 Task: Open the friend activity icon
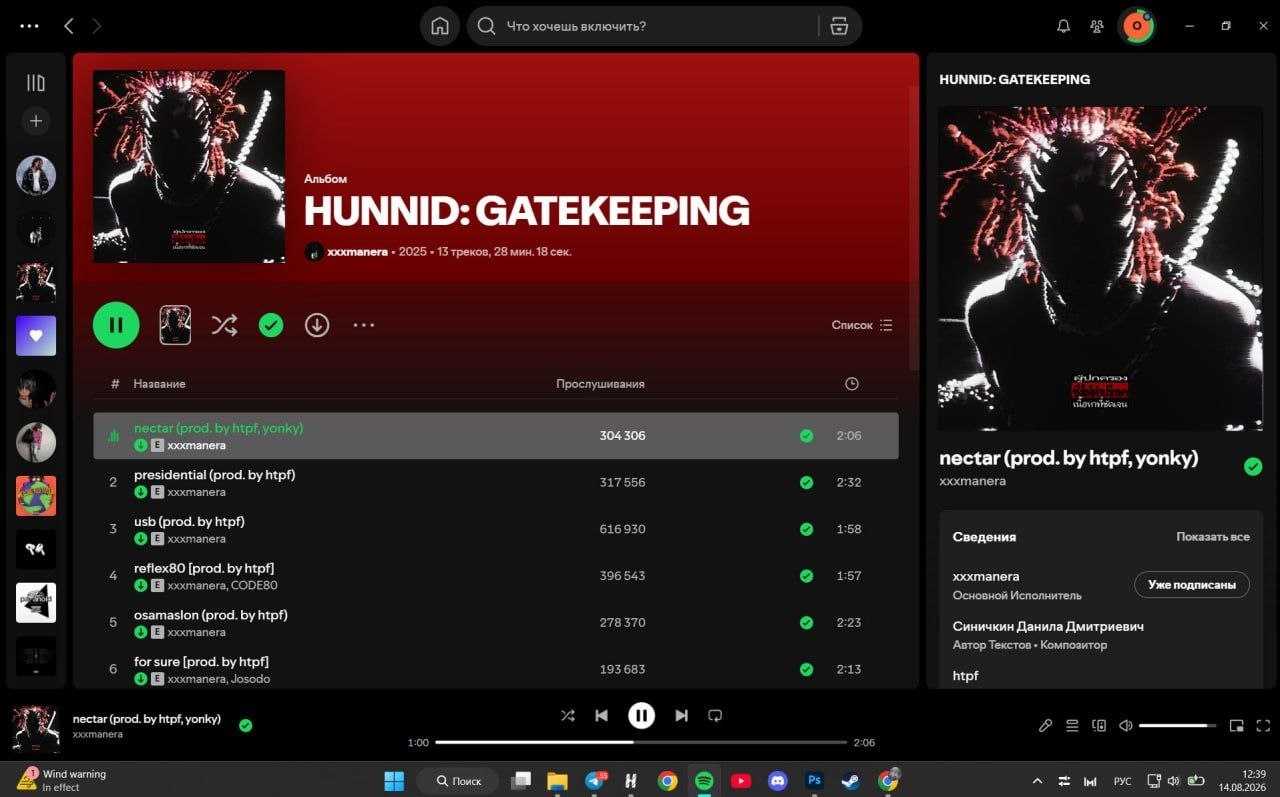coord(1097,26)
